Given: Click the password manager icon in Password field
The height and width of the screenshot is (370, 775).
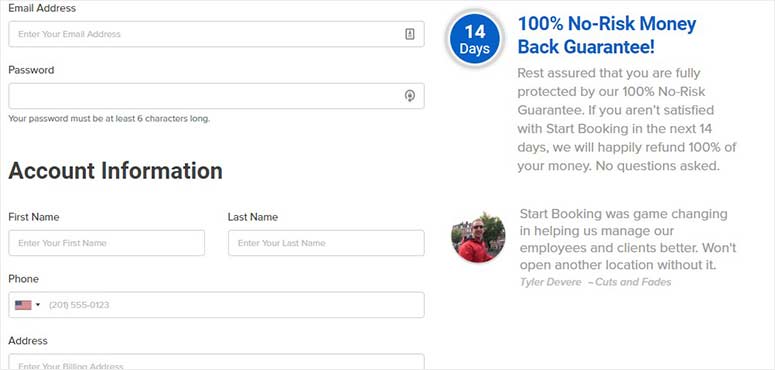Looking at the screenshot, I should point(410,96).
